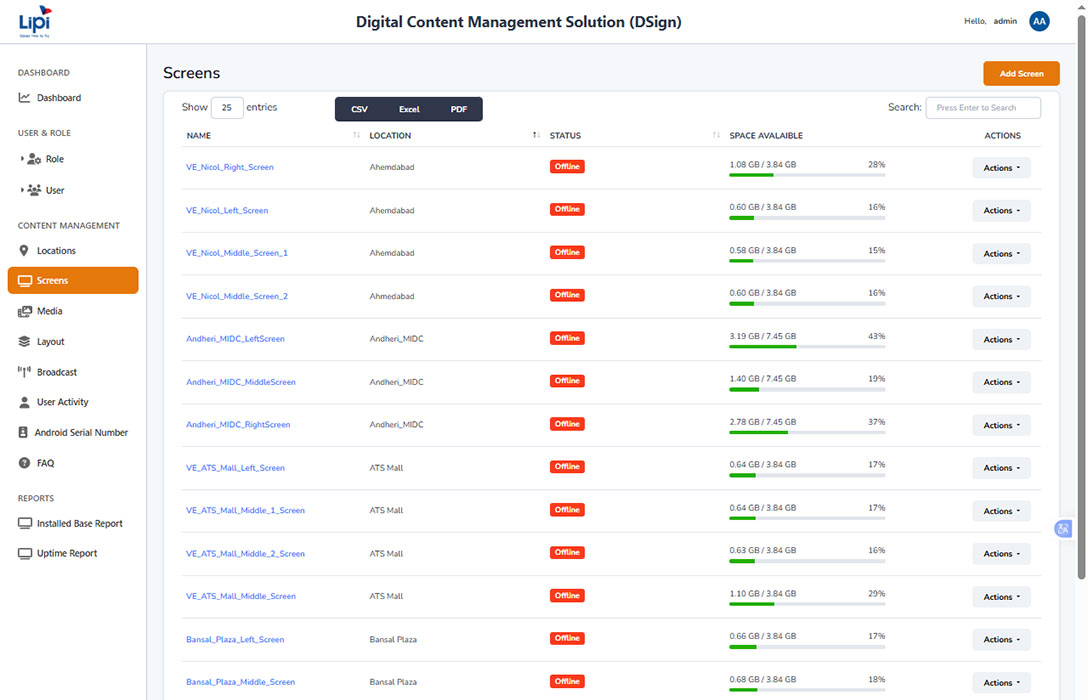This screenshot has height=700, width=1088.
Task: Open the VE_Nicol_Right_Screen link
Action: [x=230, y=167]
